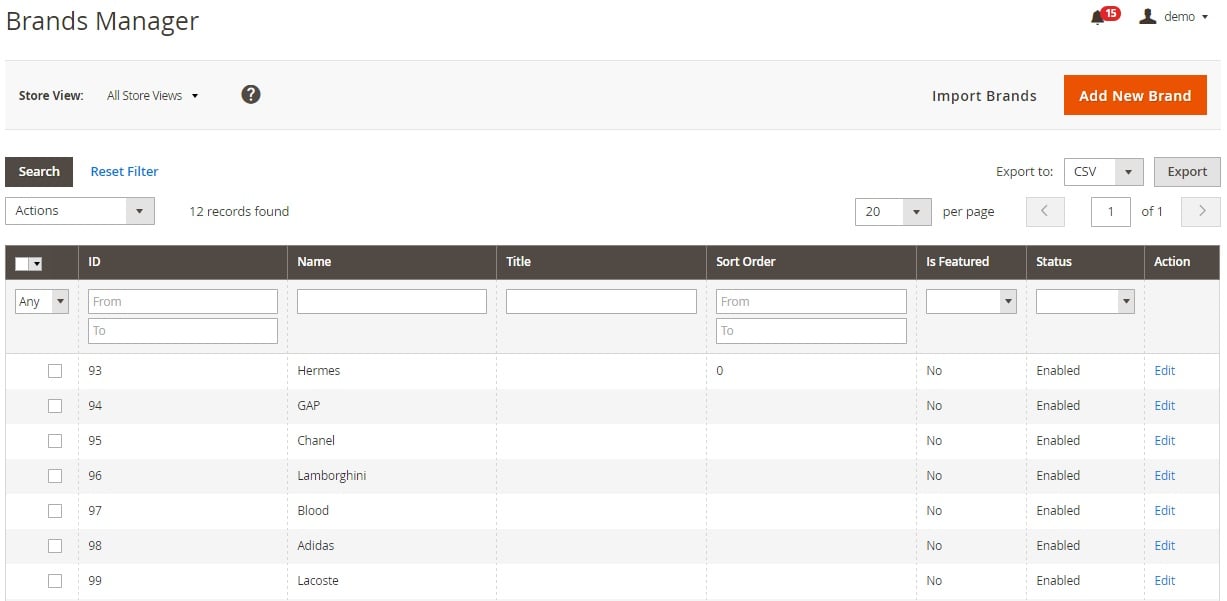Click the Blood name cell
This screenshot has width=1227, height=601.
(392, 511)
